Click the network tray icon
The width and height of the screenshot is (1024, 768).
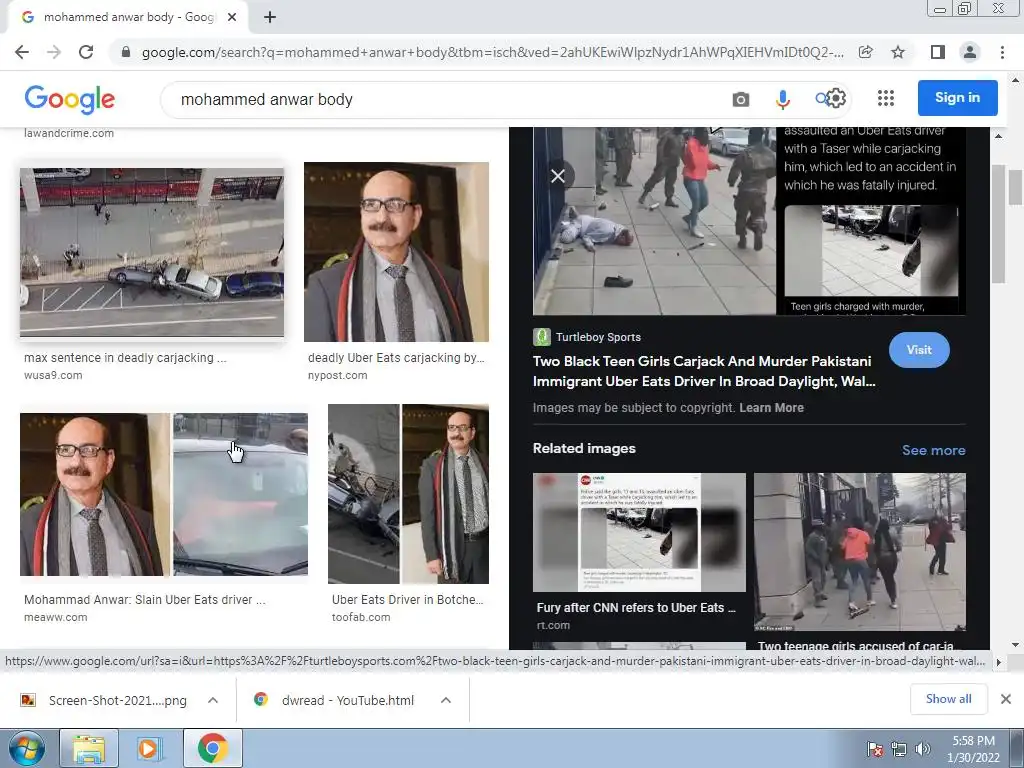pyautogui.click(x=899, y=748)
